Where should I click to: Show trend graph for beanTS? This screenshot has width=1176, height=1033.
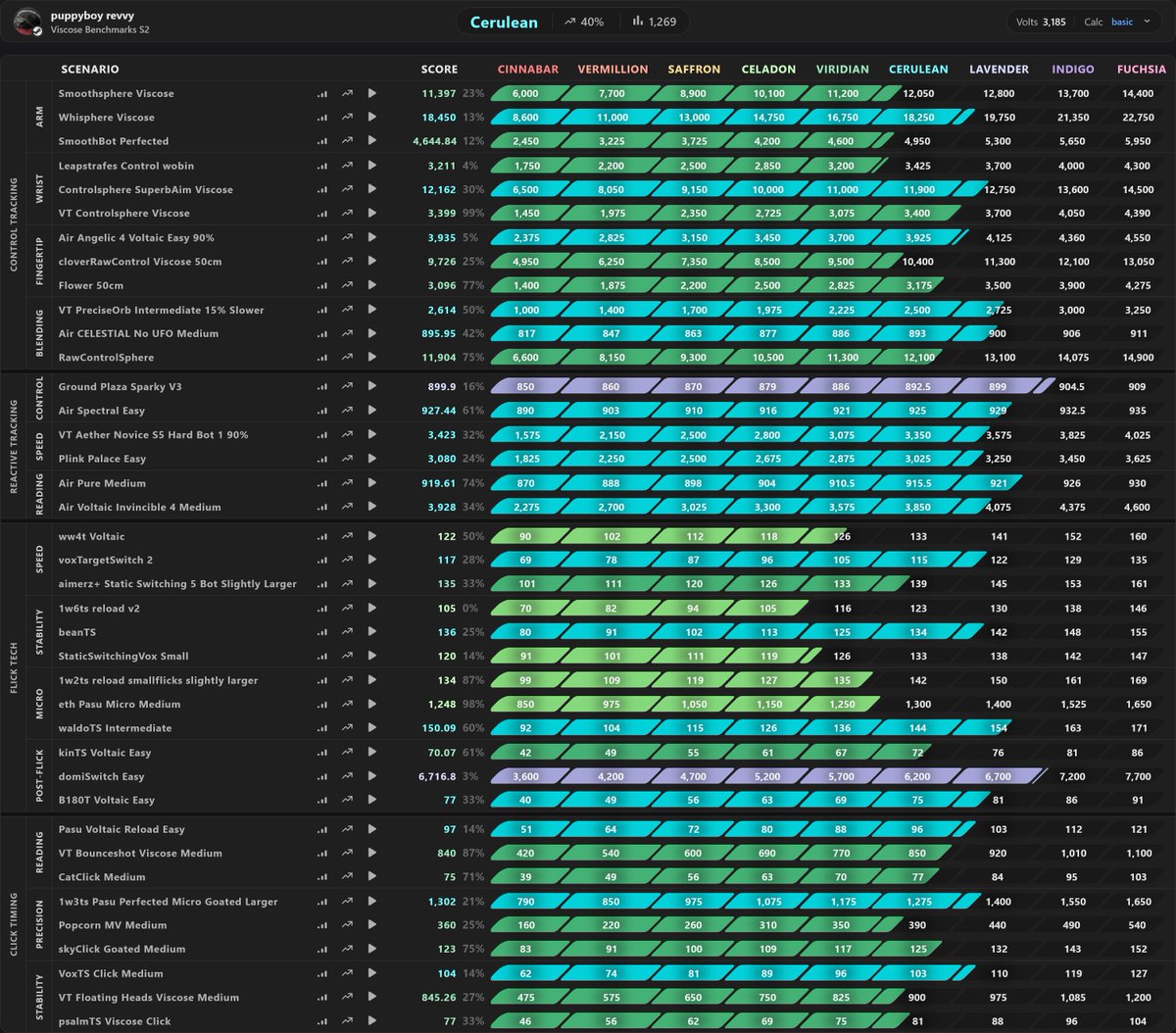pyautogui.click(x=347, y=633)
